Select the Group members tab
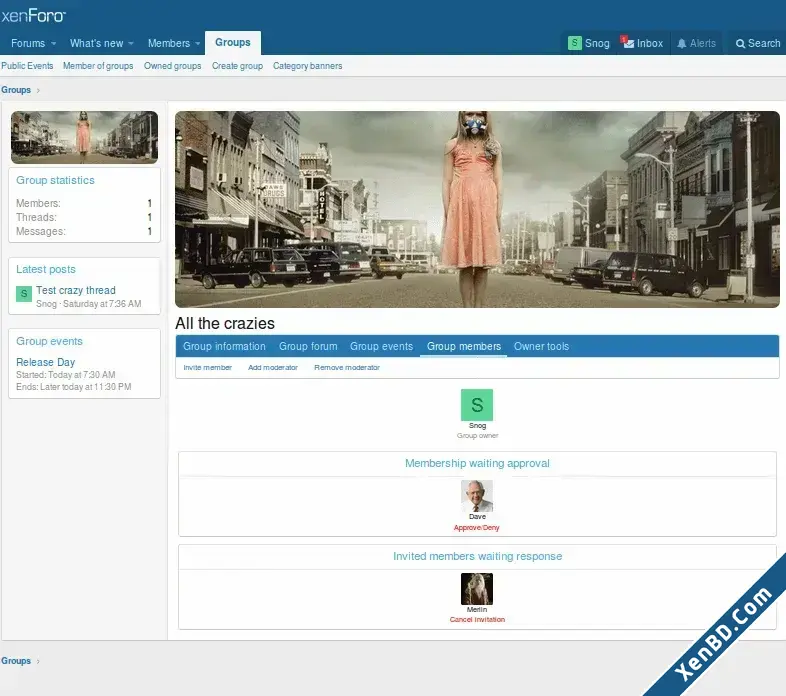The height and width of the screenshot is (696, 786). [x=464, y=346]
